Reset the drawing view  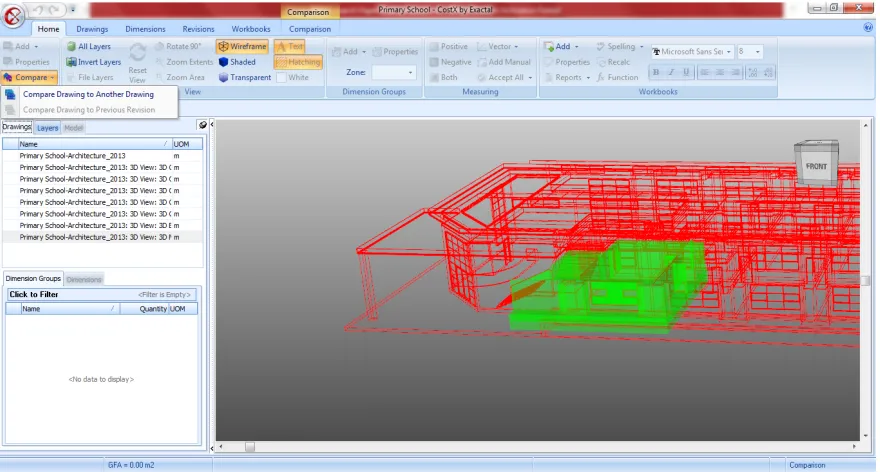pyautogui.click(x=137, y=63)
